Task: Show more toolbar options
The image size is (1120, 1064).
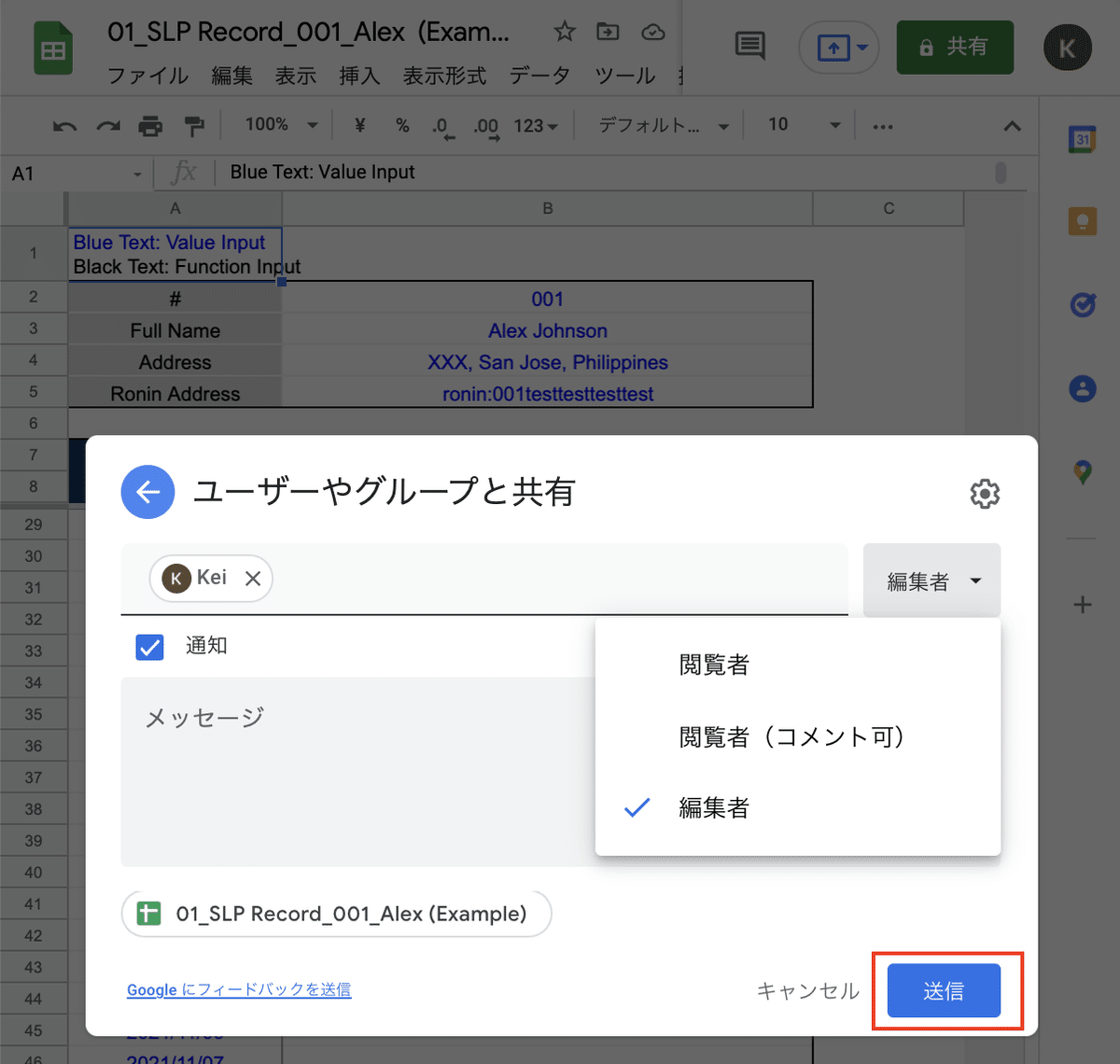Action: (x=883, y=126)
